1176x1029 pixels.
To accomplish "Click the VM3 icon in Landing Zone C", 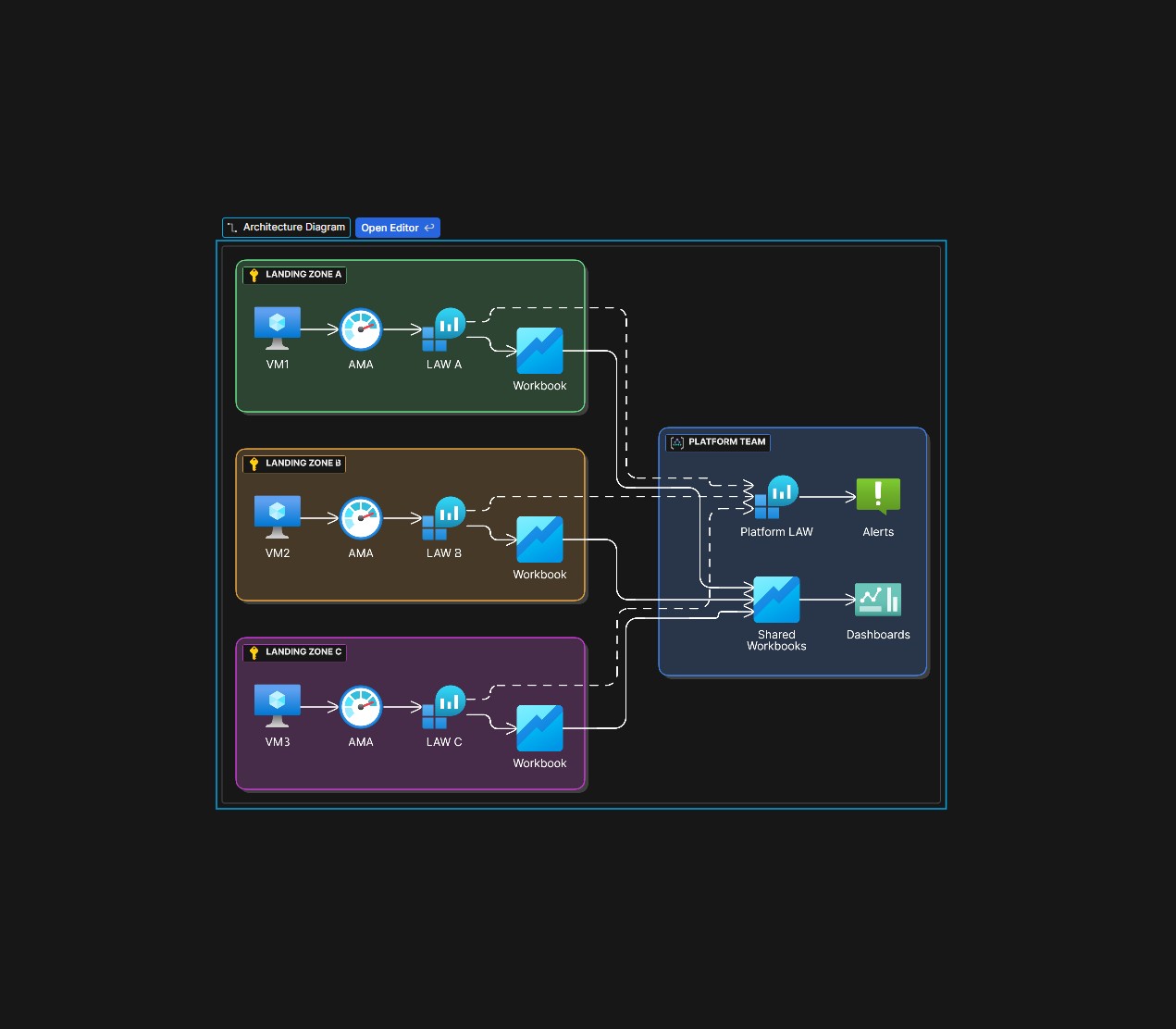I will click(277, 703).
